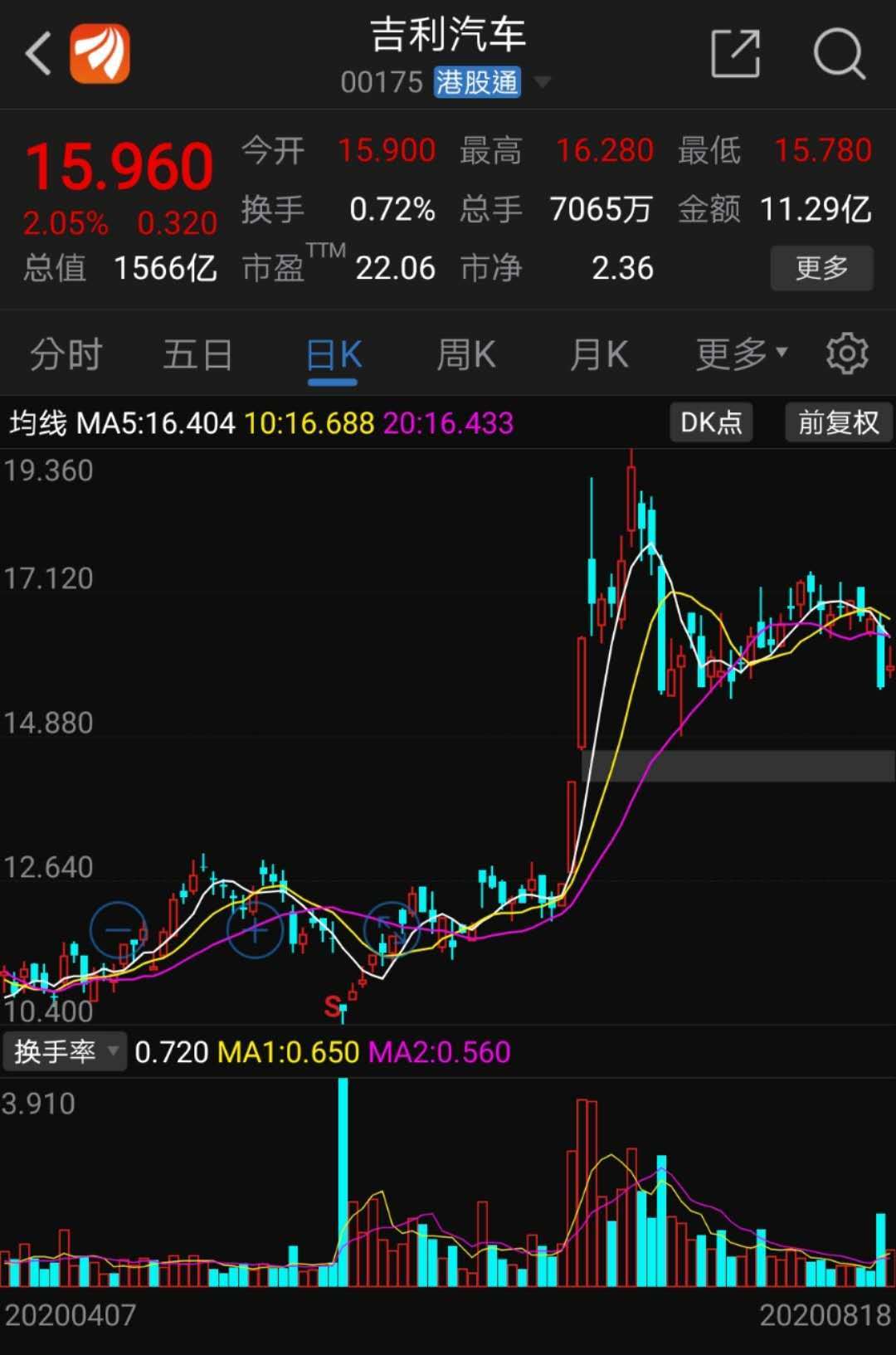Image resolution: width=896 pixels, height=1355 pixels.
Task: Tap the back arrow icon
Action: tap(38, 54)
